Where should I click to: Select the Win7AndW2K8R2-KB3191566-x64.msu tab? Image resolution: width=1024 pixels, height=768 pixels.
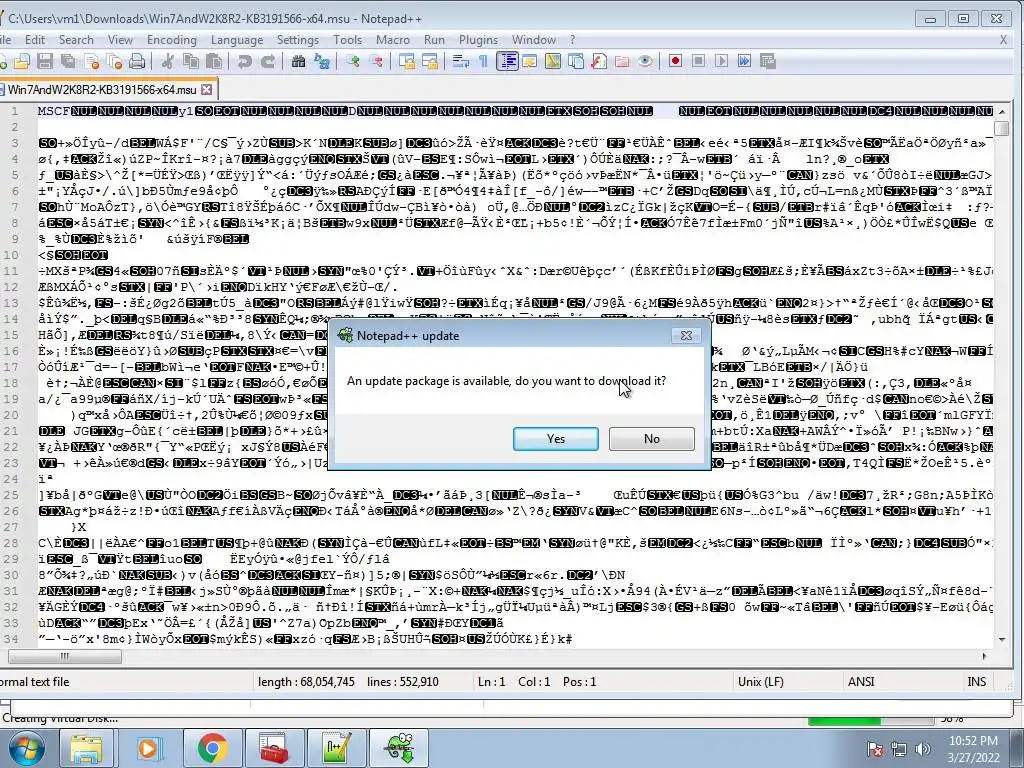pos(102,89)
